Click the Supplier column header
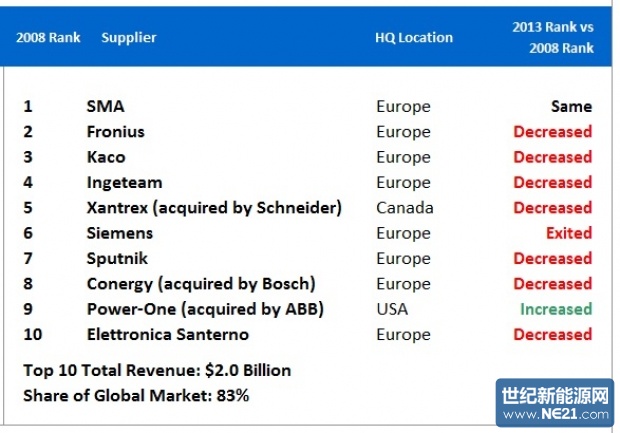The width and height of the screenshot is (620, 433). click(128, 38)
